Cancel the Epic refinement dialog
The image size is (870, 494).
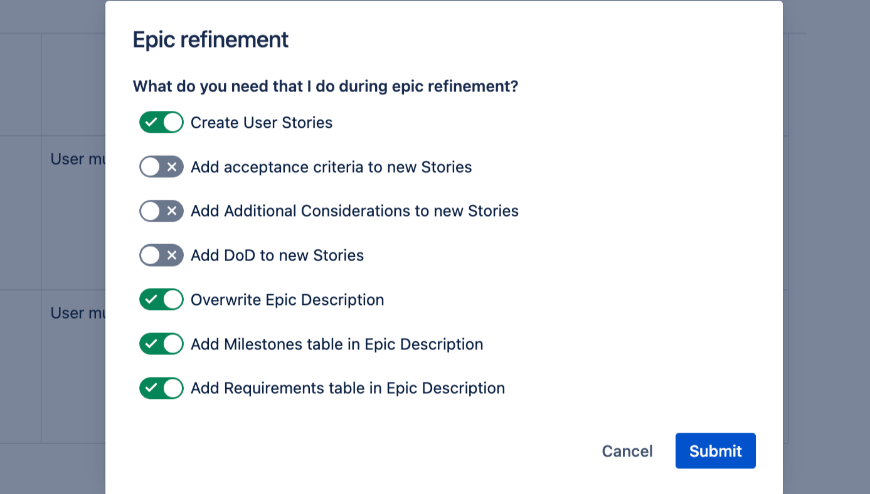(x=627, y=451)
